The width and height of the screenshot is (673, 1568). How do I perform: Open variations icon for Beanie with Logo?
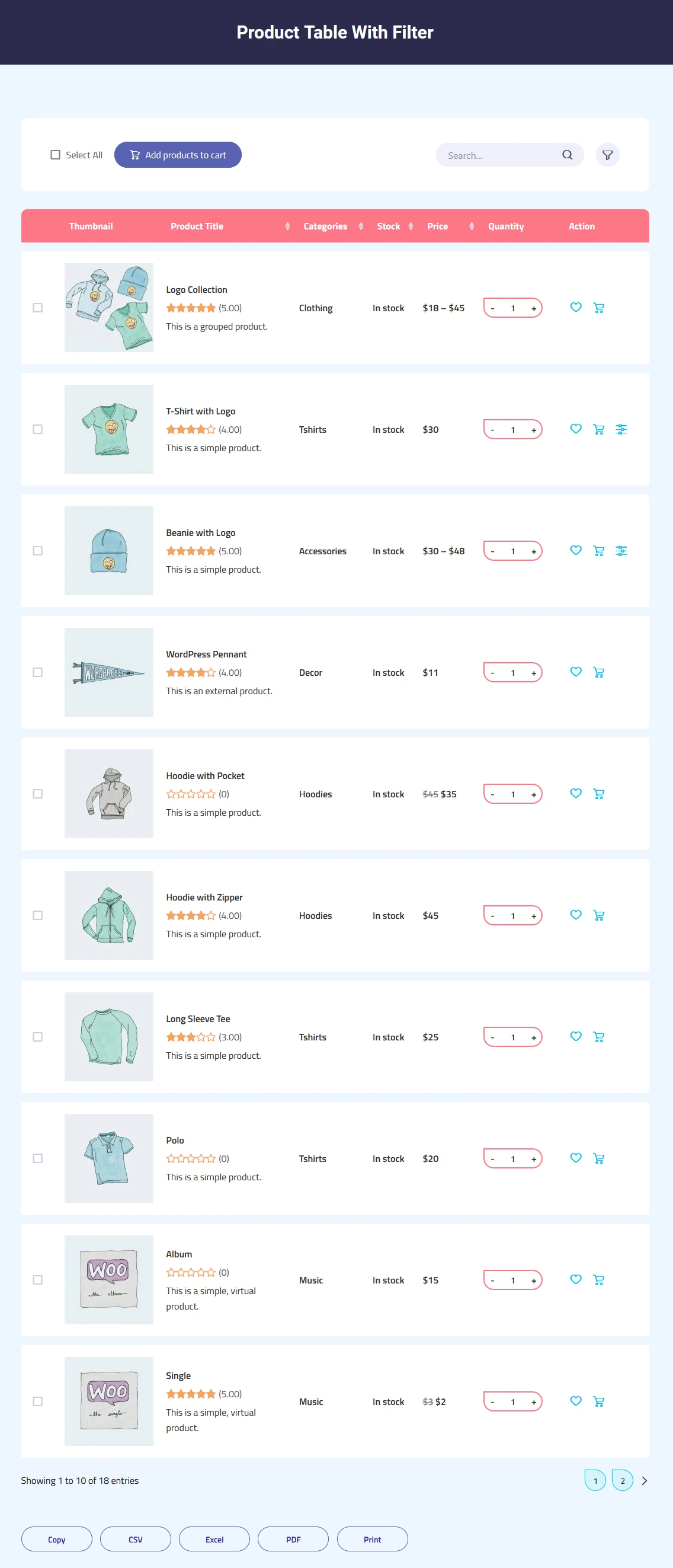(621, 551)
